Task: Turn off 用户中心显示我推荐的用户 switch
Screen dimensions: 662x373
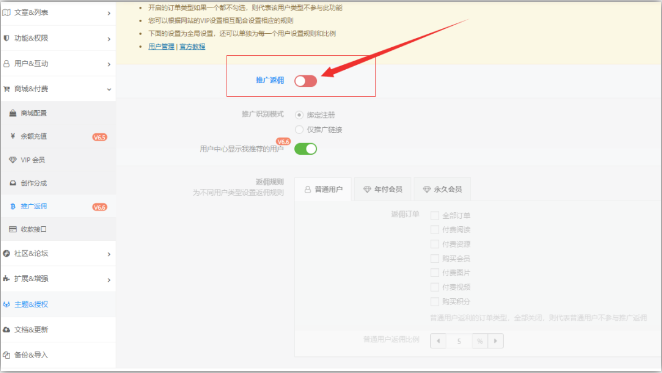Action: coord(306,149)
